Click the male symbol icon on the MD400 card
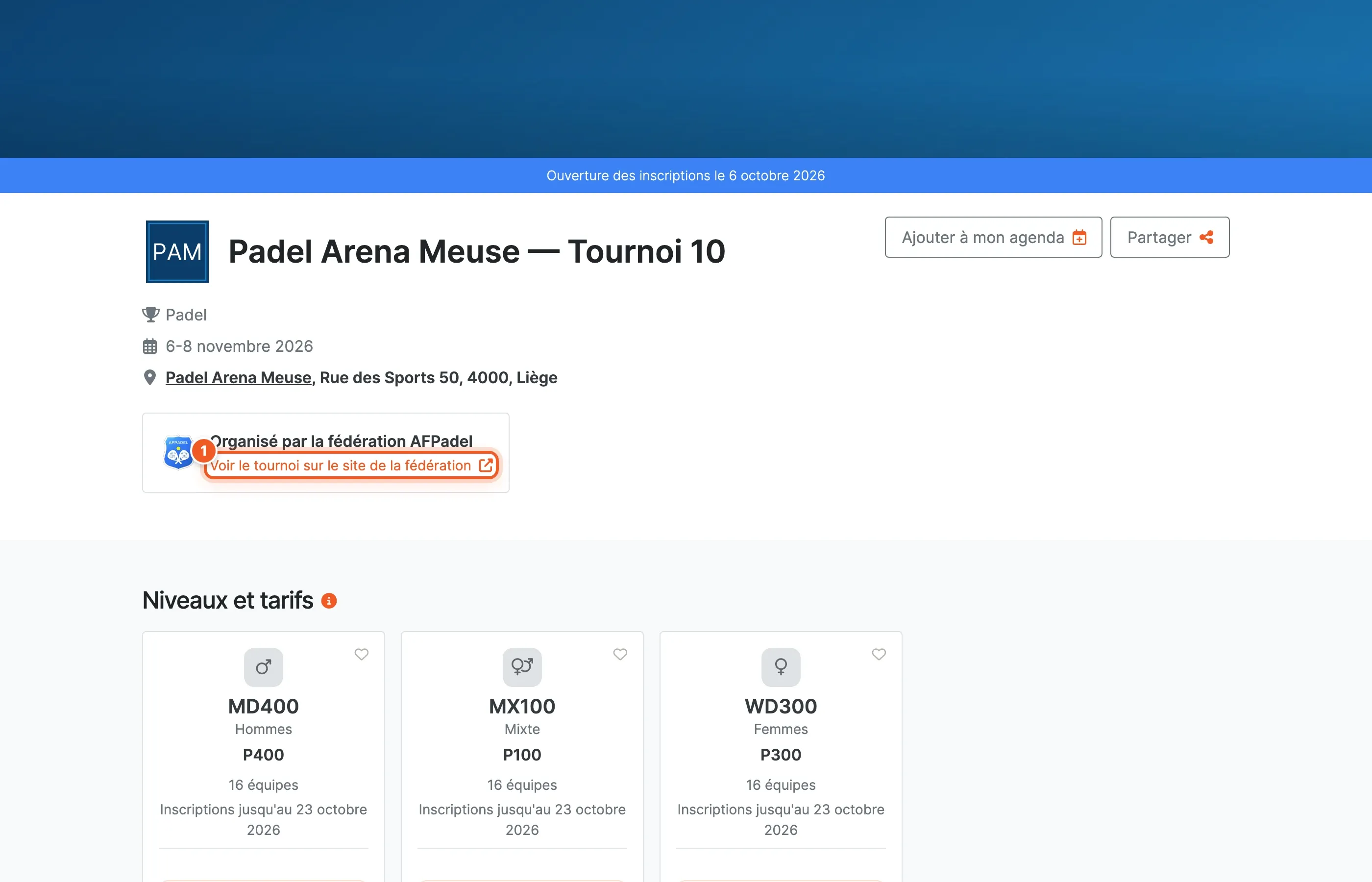 point(264,667)
